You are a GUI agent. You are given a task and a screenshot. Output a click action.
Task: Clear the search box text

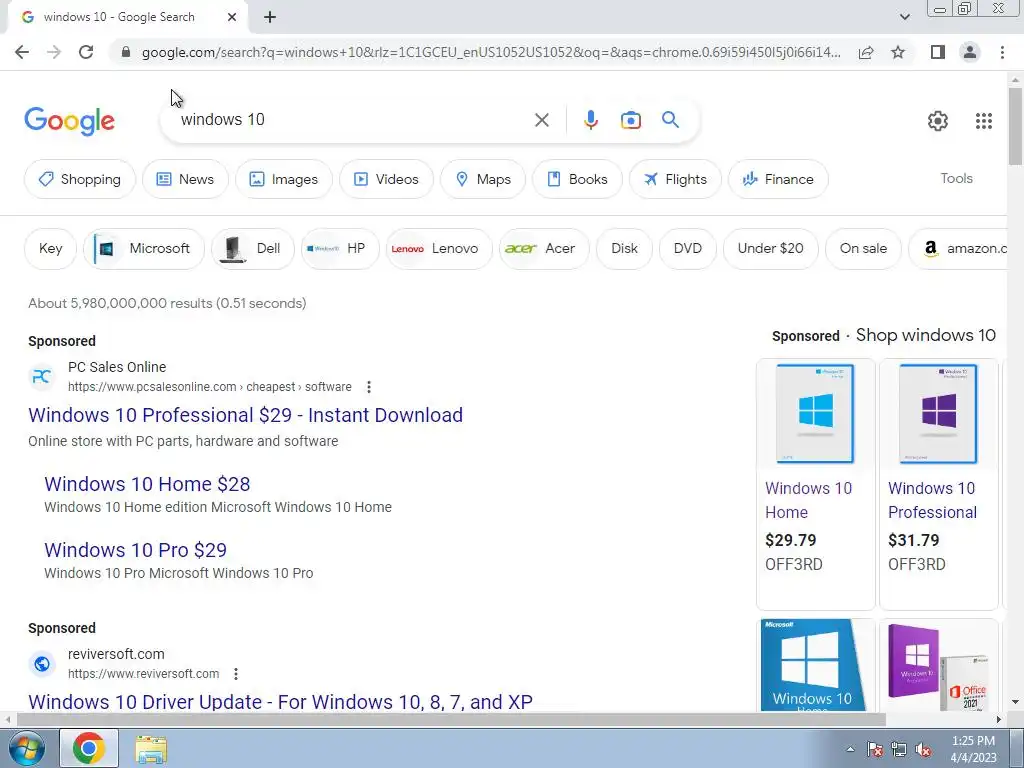pyautogui.click(x=541, y=120)
